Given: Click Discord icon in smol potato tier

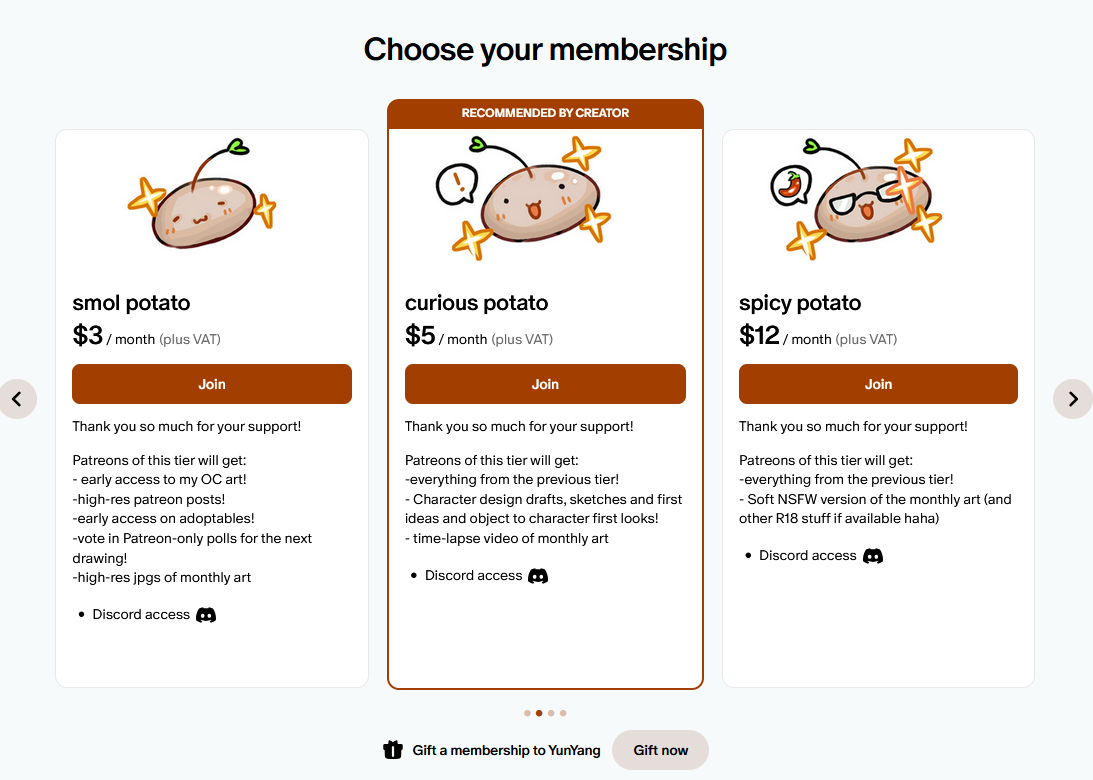Looking at the screenshot, I should tap(206, 614).
